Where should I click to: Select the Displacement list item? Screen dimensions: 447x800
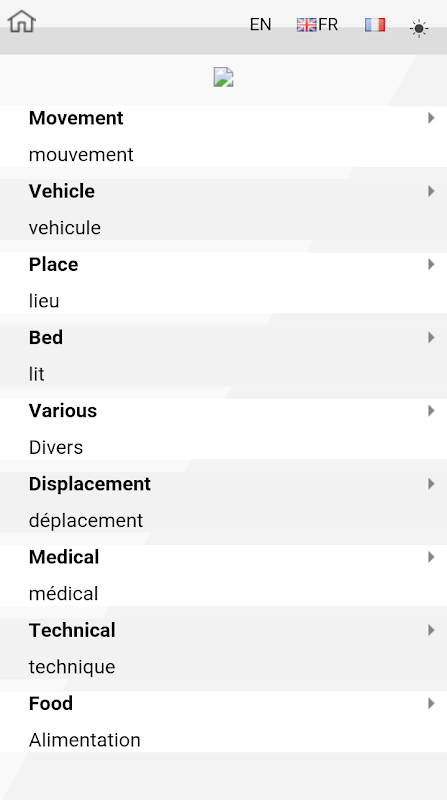224,502
